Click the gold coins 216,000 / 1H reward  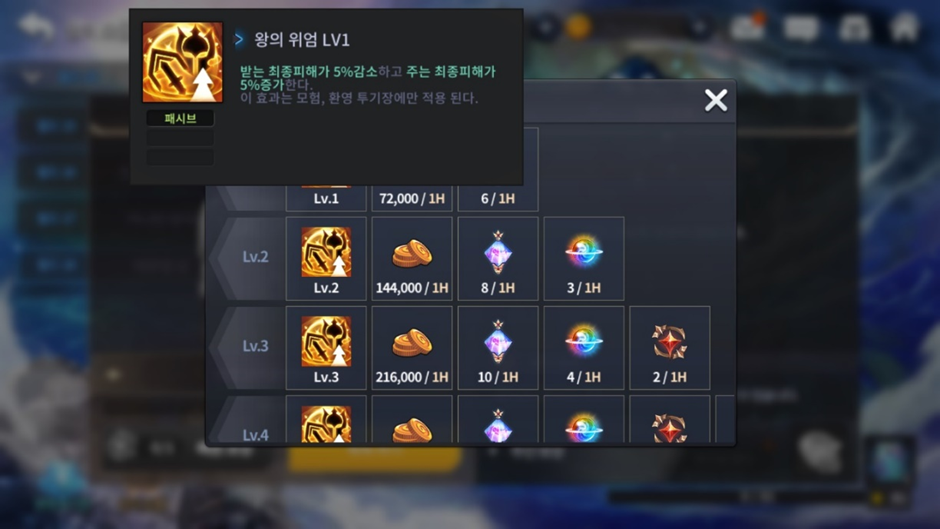coord(412,348)
